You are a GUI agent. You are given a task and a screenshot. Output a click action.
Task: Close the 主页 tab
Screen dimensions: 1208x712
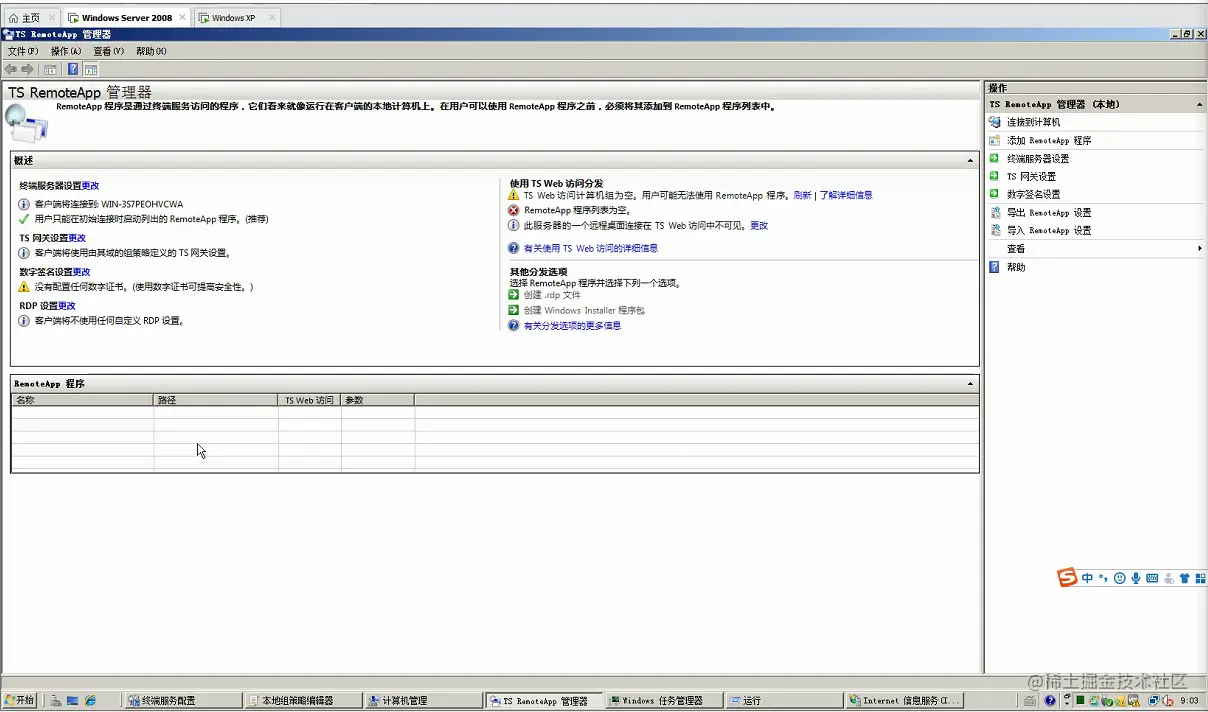coord(52,18)
